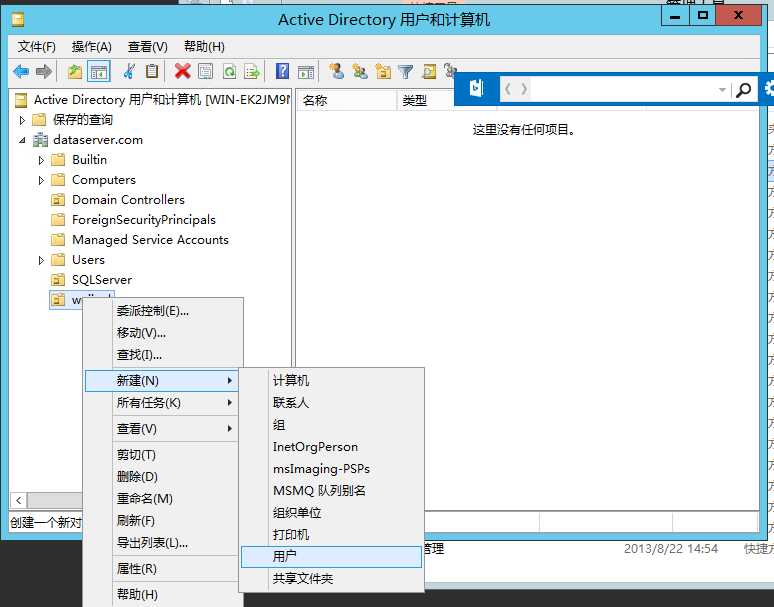Click the Filter funnel toolbar icon
Screen dimensions: 774x607
pos(406,72)
